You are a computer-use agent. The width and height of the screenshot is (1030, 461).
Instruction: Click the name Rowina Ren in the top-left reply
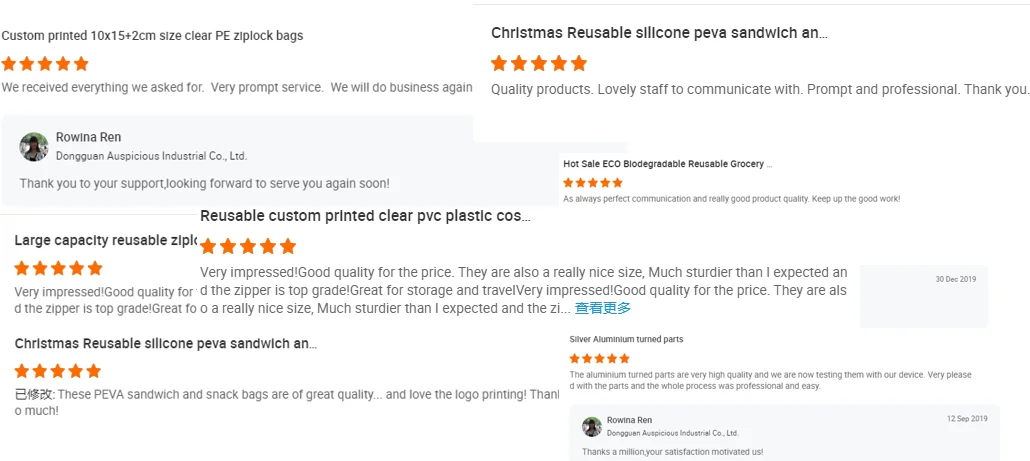coord(89,137)
